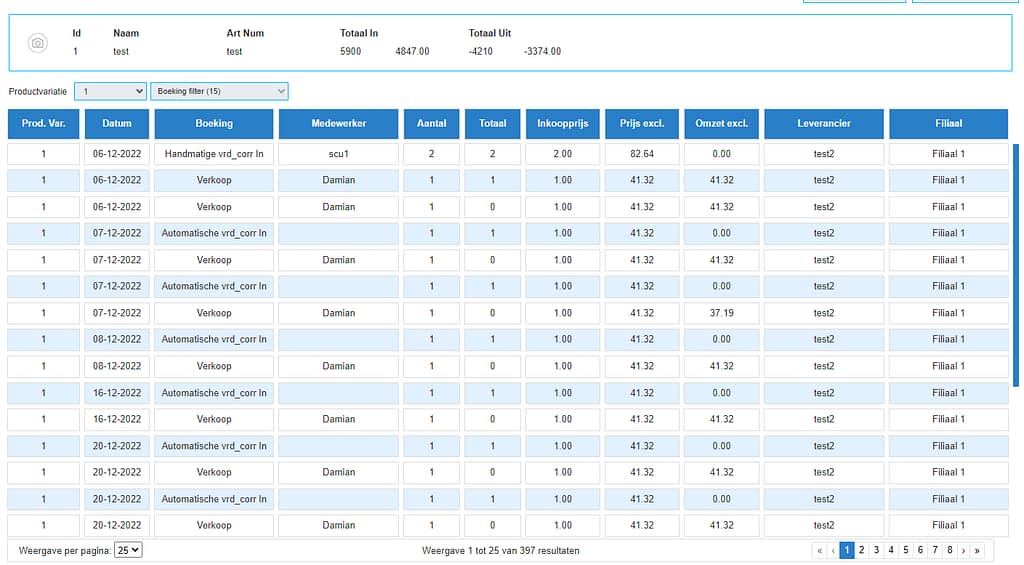This screenshot has height=565, width=1024.
Task: Click the vertical scrollbar beside the table
Action: pyautogui.click(x=1016, y=265)
